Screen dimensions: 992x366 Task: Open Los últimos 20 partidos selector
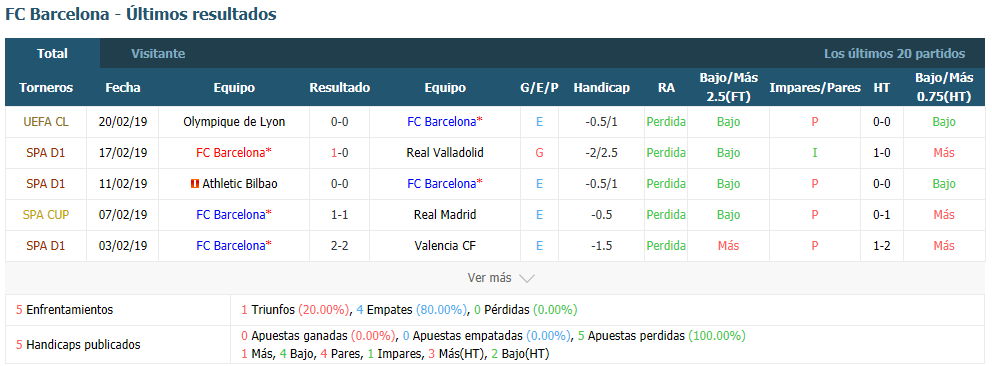(x=894, y=54)
